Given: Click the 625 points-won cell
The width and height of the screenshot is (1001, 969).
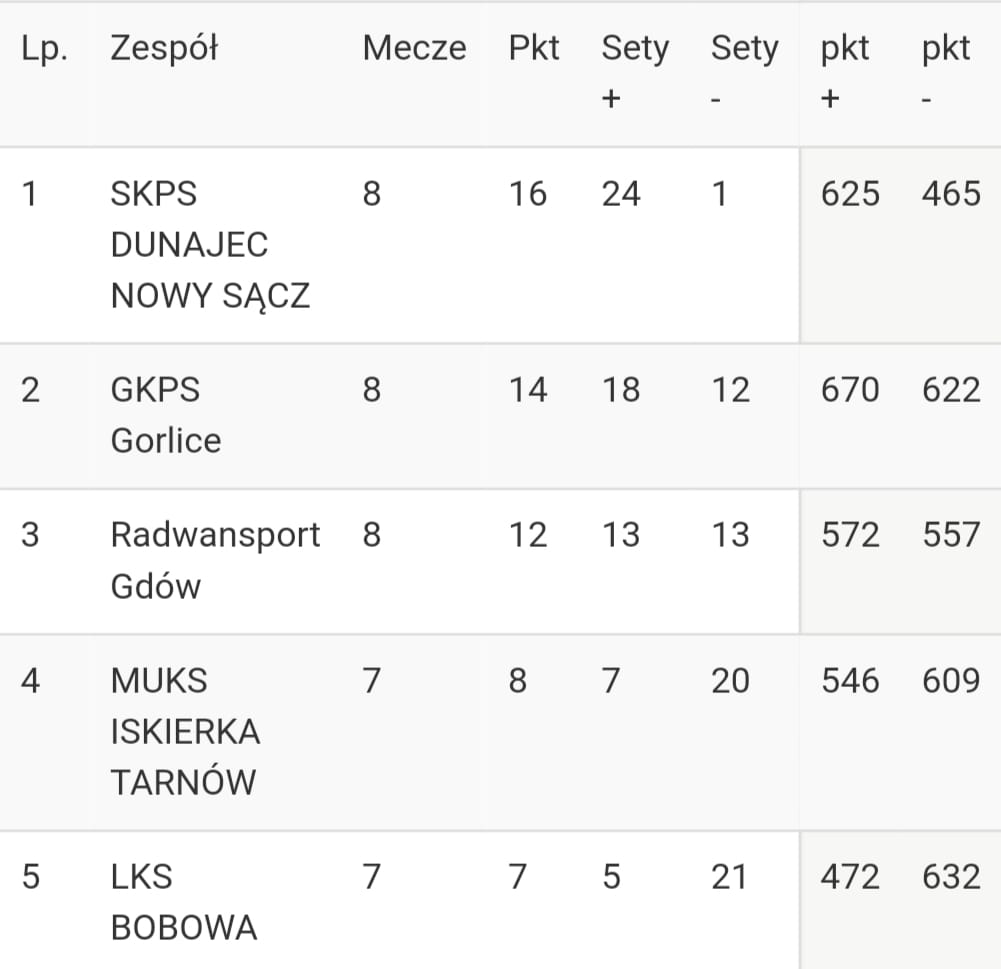Looking at the screenshot, I should tap(850, 194).
